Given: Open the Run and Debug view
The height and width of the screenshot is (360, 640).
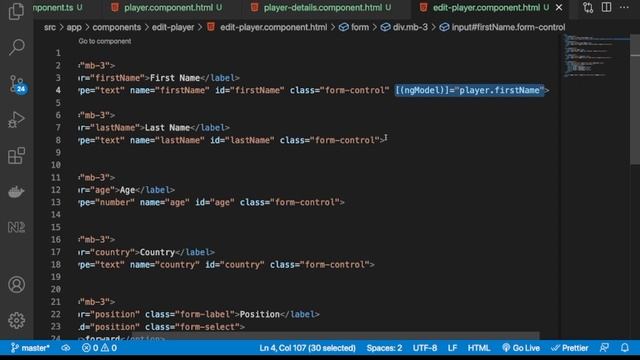Looking at the screenshot, I should [16, 120].
